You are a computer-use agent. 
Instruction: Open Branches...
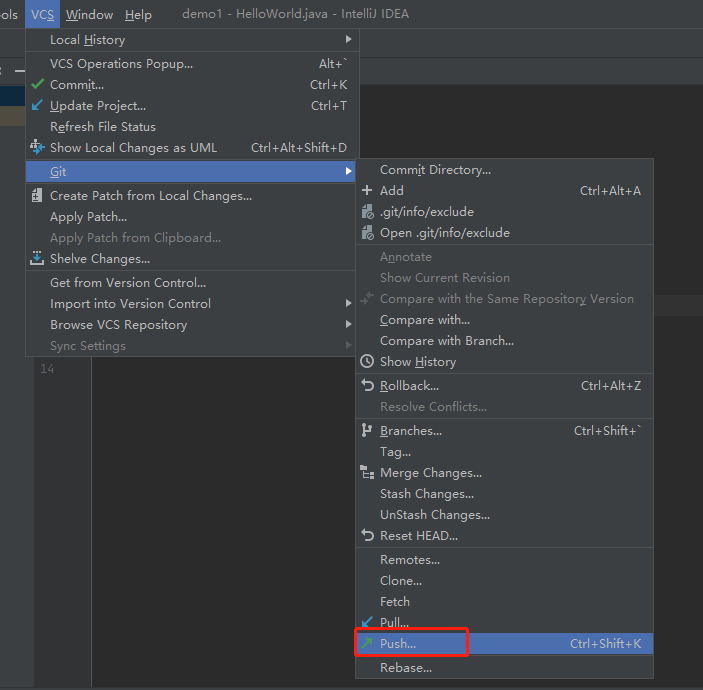[504, 430]
